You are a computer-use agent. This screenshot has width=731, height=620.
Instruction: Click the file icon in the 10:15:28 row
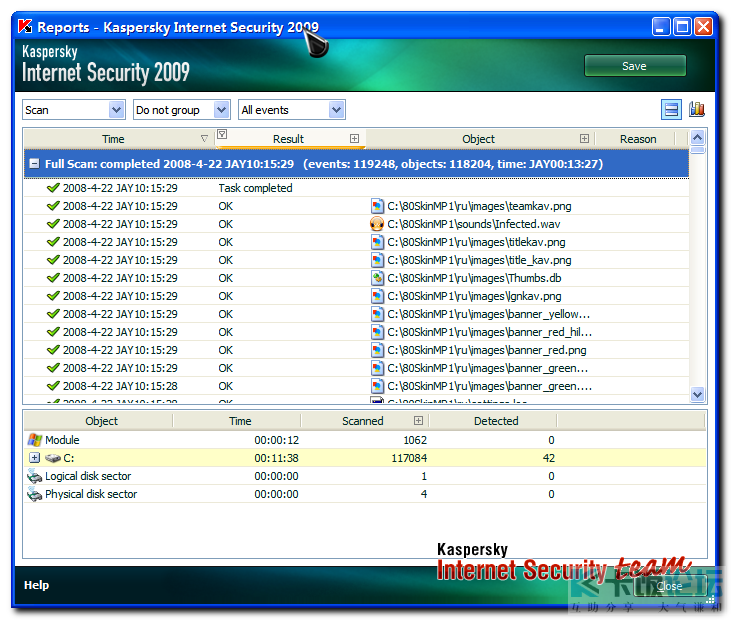click(x=377, y=386)
